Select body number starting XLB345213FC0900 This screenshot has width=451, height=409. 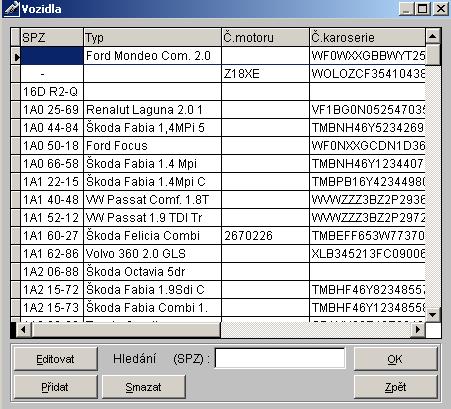(x=367, y=254)
